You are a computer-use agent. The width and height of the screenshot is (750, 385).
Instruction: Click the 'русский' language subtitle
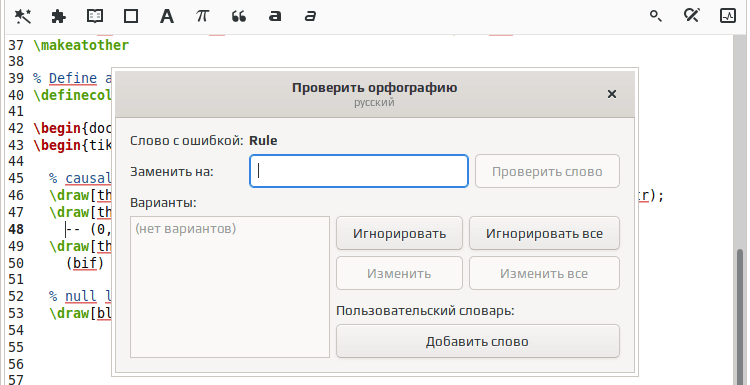tap(375, 103)
